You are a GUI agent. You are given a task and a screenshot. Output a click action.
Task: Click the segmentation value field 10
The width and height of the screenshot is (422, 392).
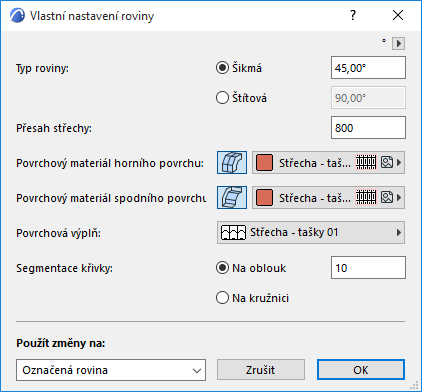(x=368, y=268)
